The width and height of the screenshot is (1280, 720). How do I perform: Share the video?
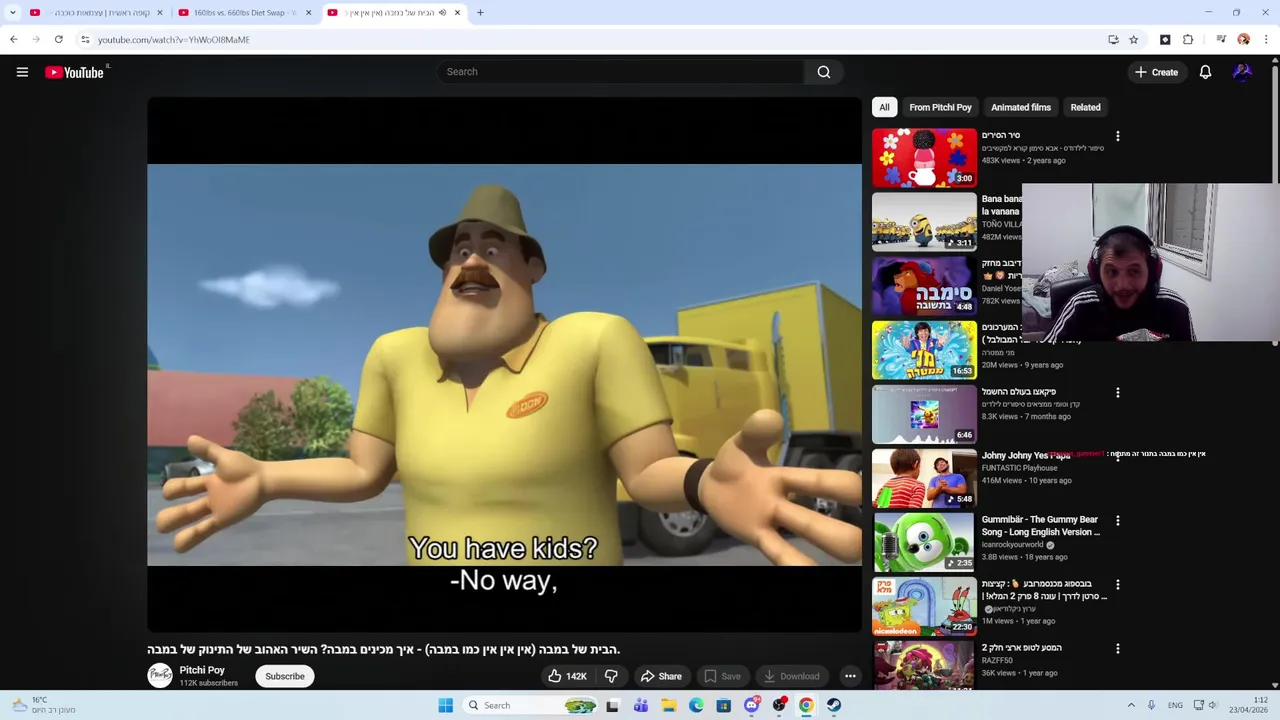(x=661, y=676)
